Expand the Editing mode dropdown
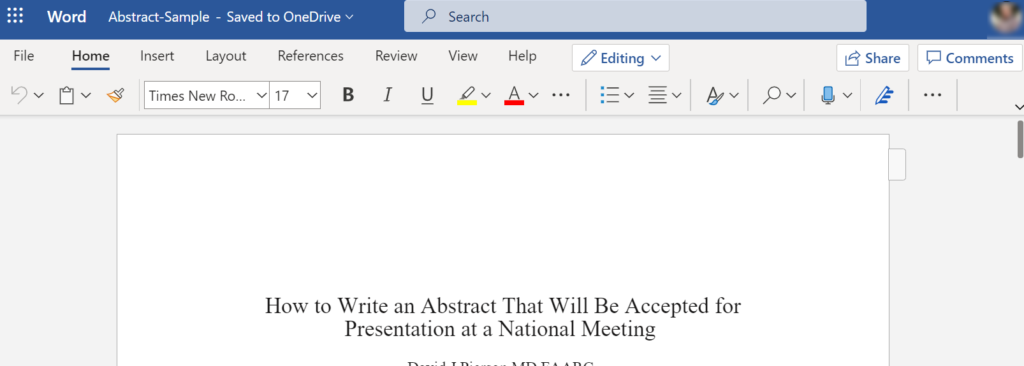Image resolution: width=1024 pixels, height=366 pixels. tap(620, 58)
